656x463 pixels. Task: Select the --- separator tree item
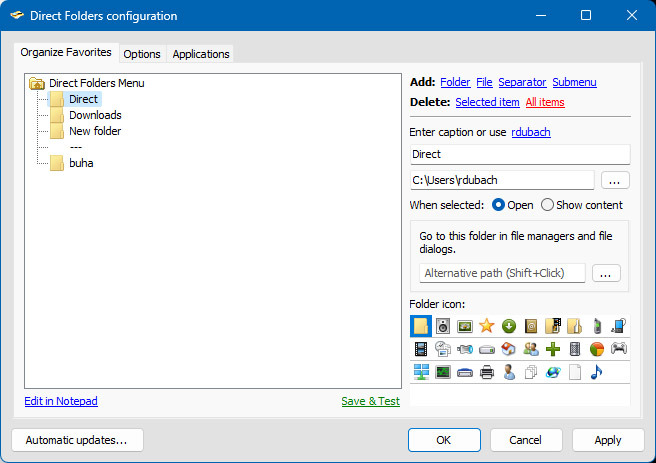click(76, 147)
